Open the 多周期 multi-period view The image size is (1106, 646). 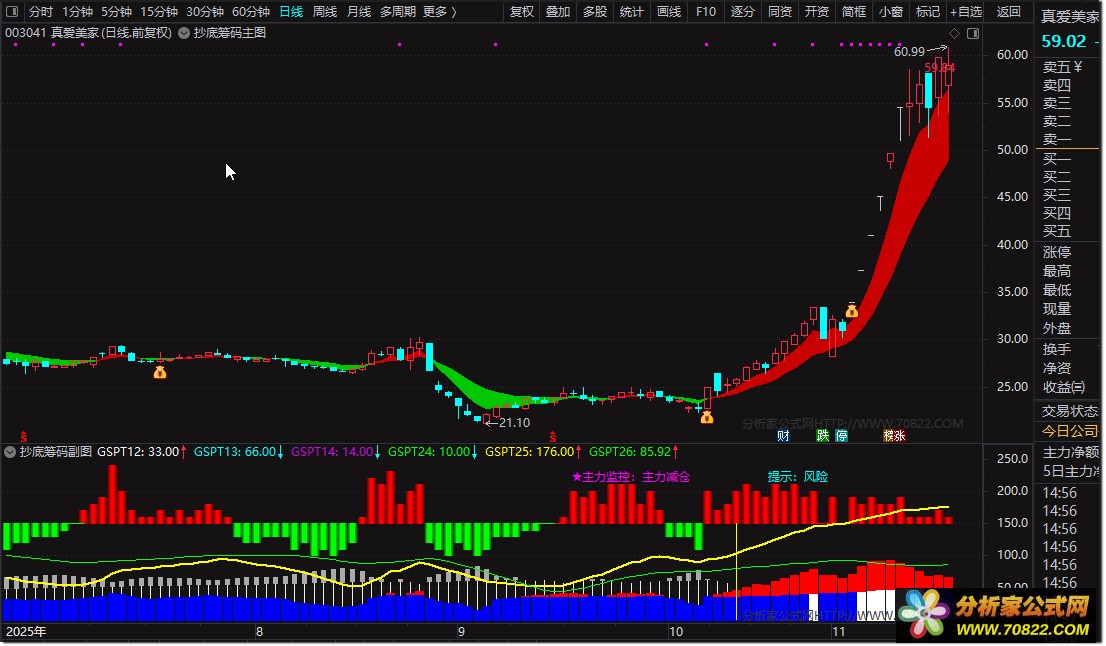pos(398,12)
